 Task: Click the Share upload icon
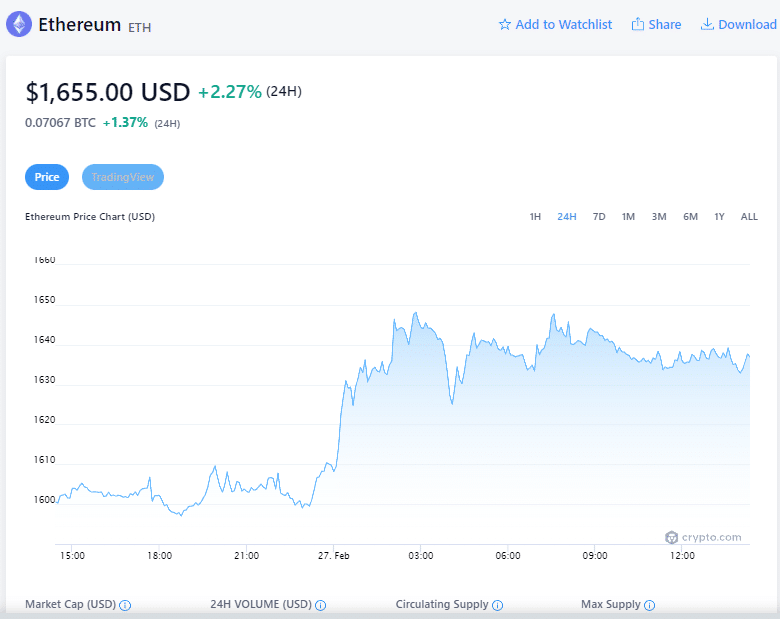[637, 24]
